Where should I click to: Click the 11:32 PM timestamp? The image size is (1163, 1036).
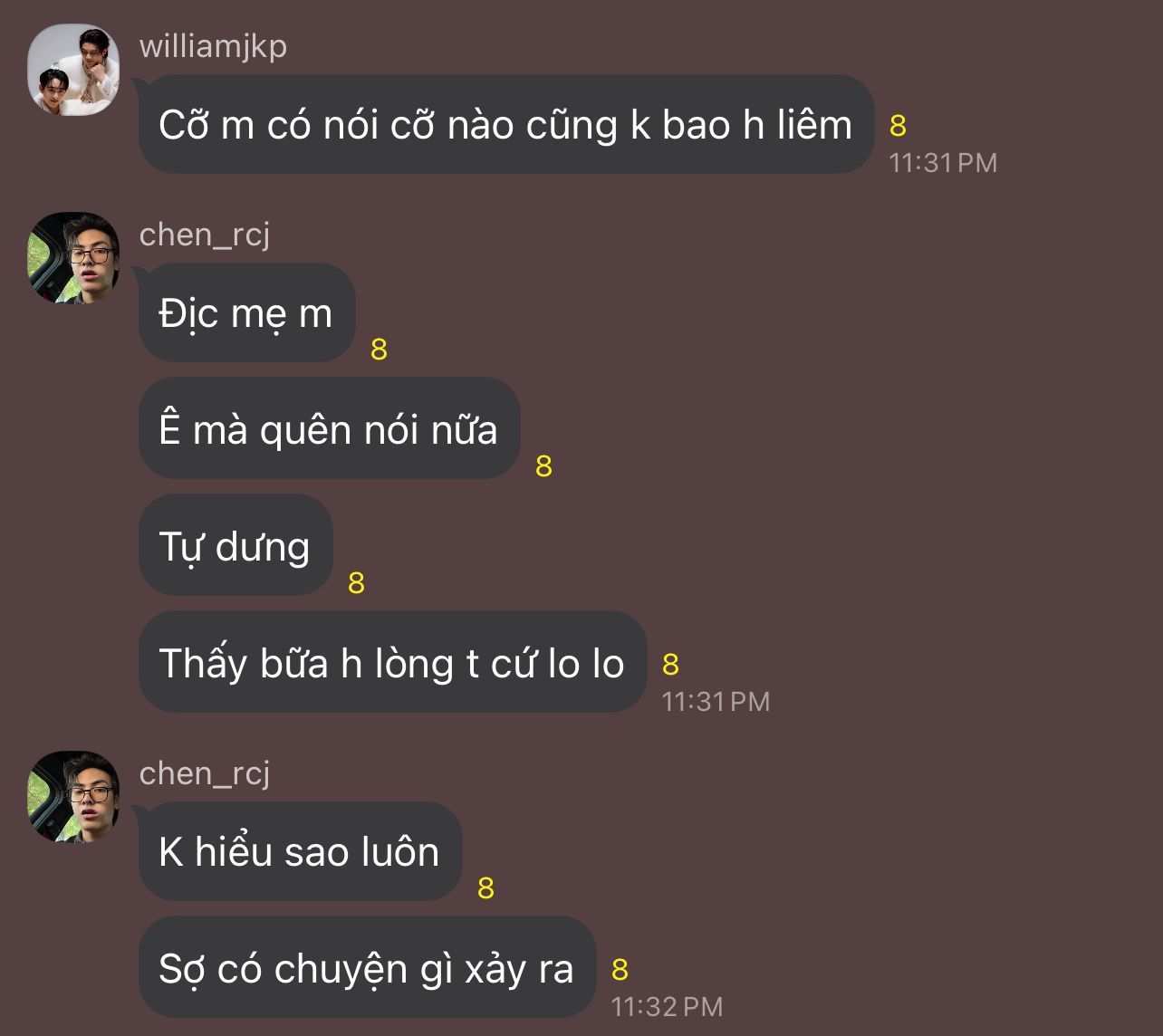pyautogui.click(x=667, y=1006)
